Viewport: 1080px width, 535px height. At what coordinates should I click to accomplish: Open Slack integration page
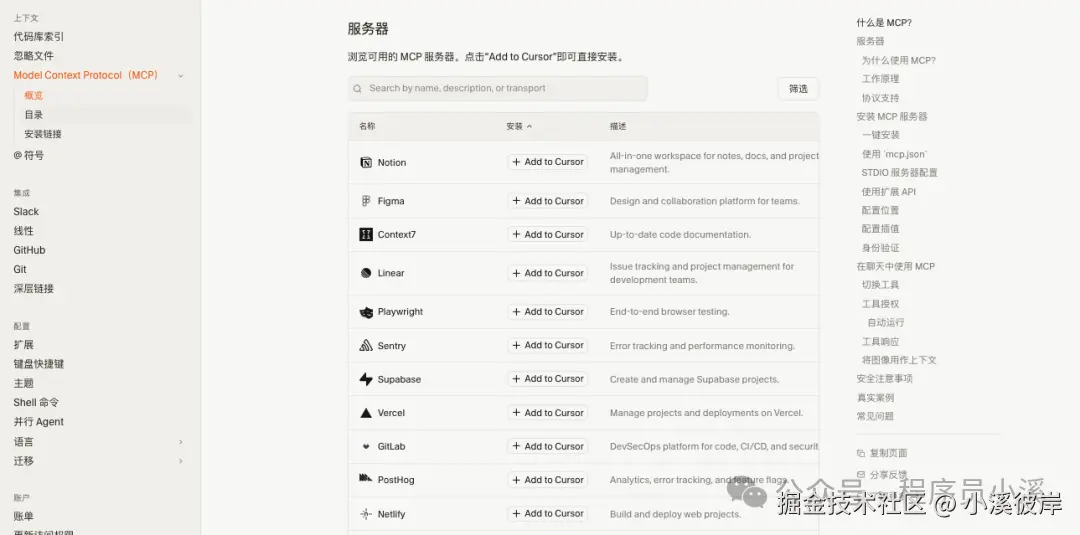(26, 212)
